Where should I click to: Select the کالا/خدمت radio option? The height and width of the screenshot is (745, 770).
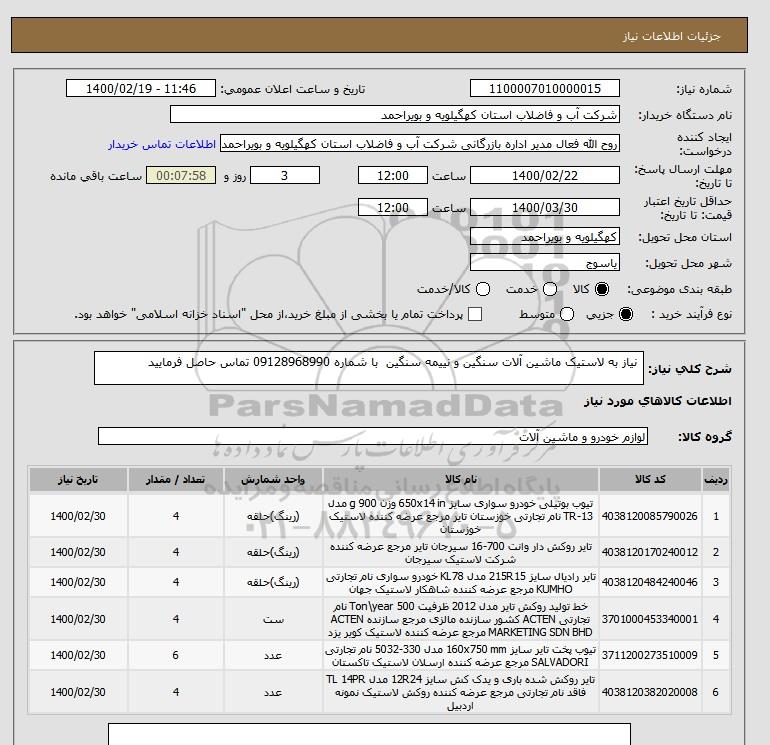[x=483, y=289]
